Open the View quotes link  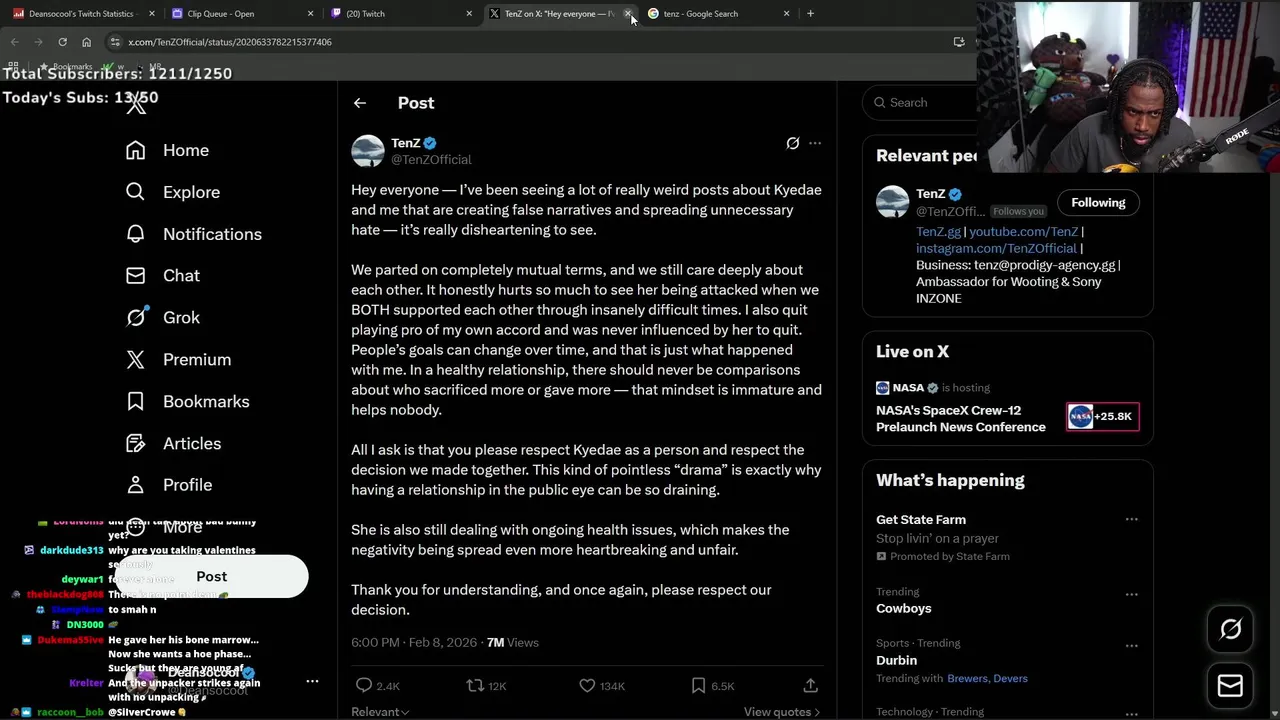click(x=782, y=712)
